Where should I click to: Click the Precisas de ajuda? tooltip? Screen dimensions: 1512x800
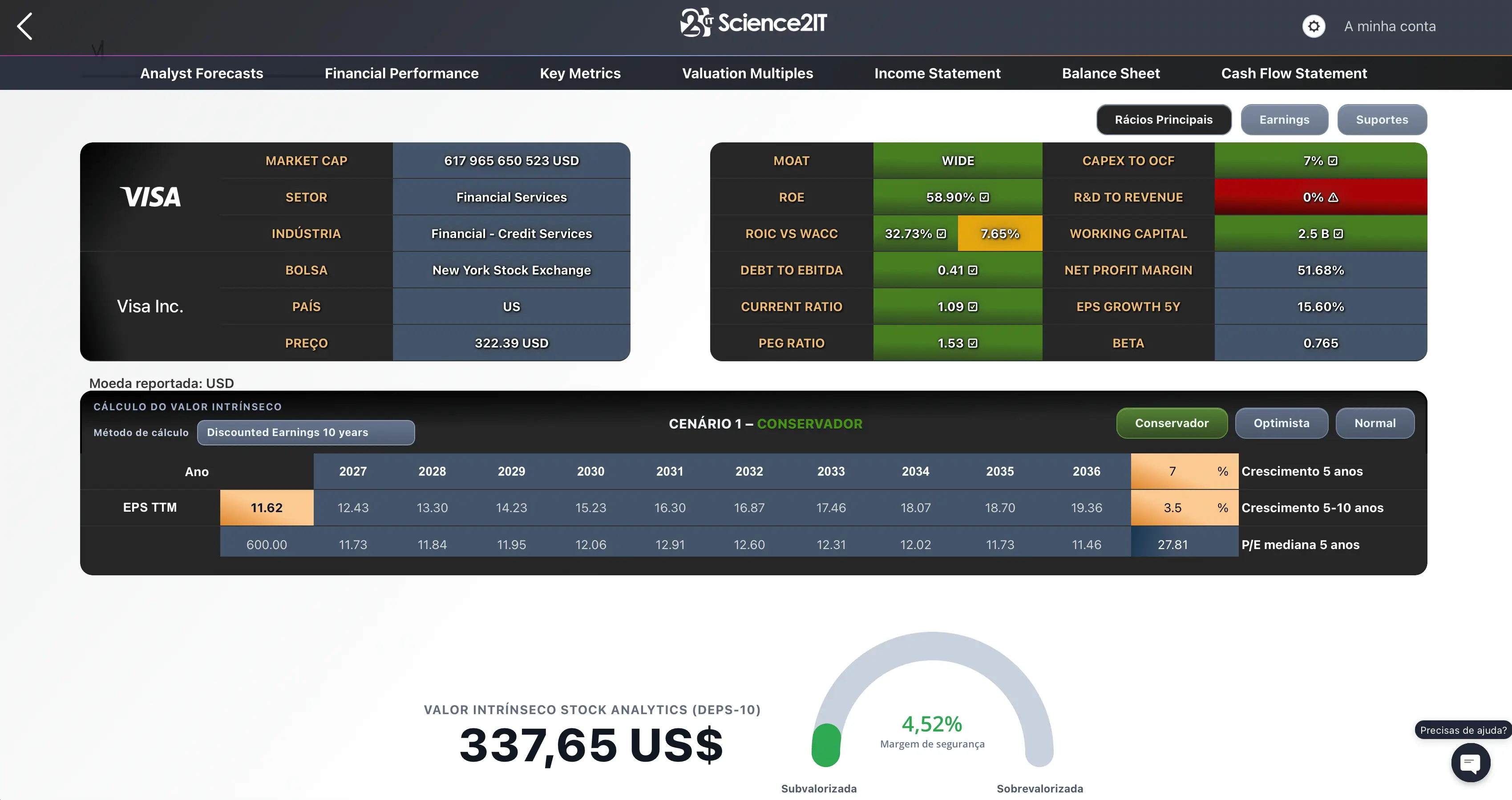pyautogui.click(x=1463, y=730)
